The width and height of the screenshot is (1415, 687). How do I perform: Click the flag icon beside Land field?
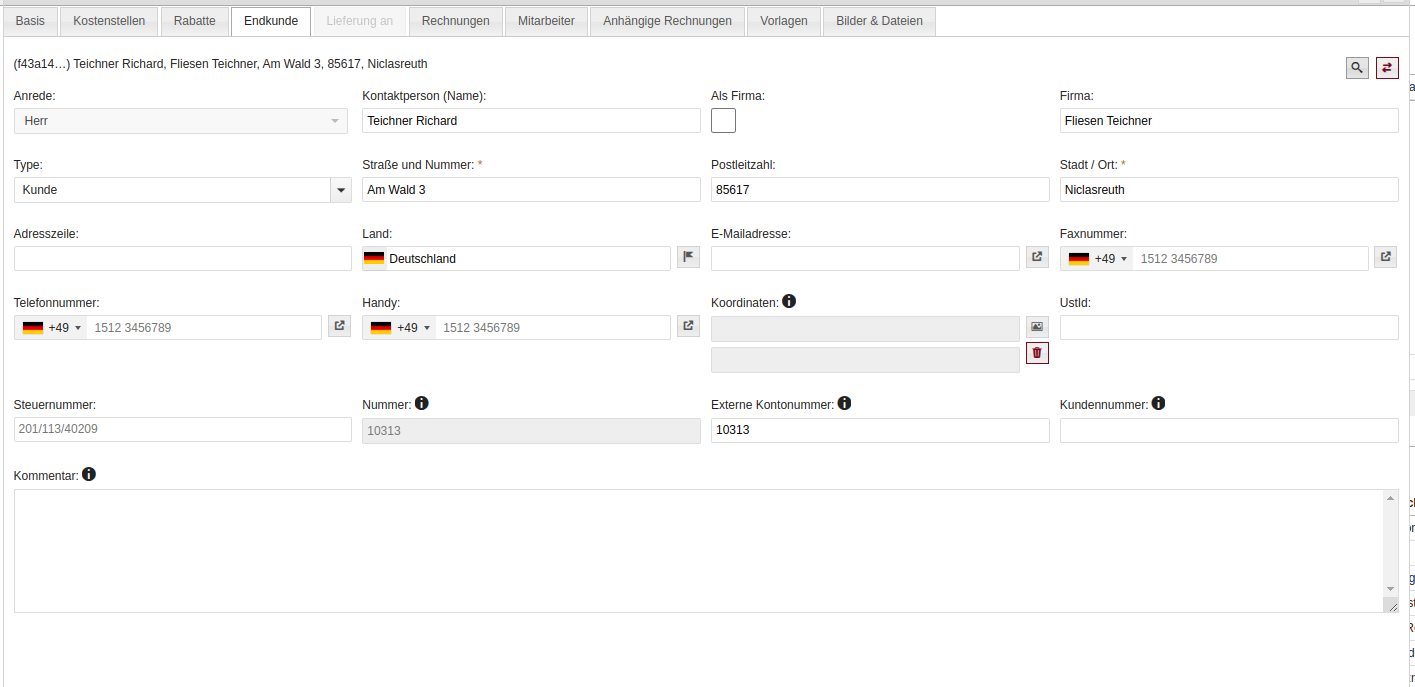pos(688,257)
